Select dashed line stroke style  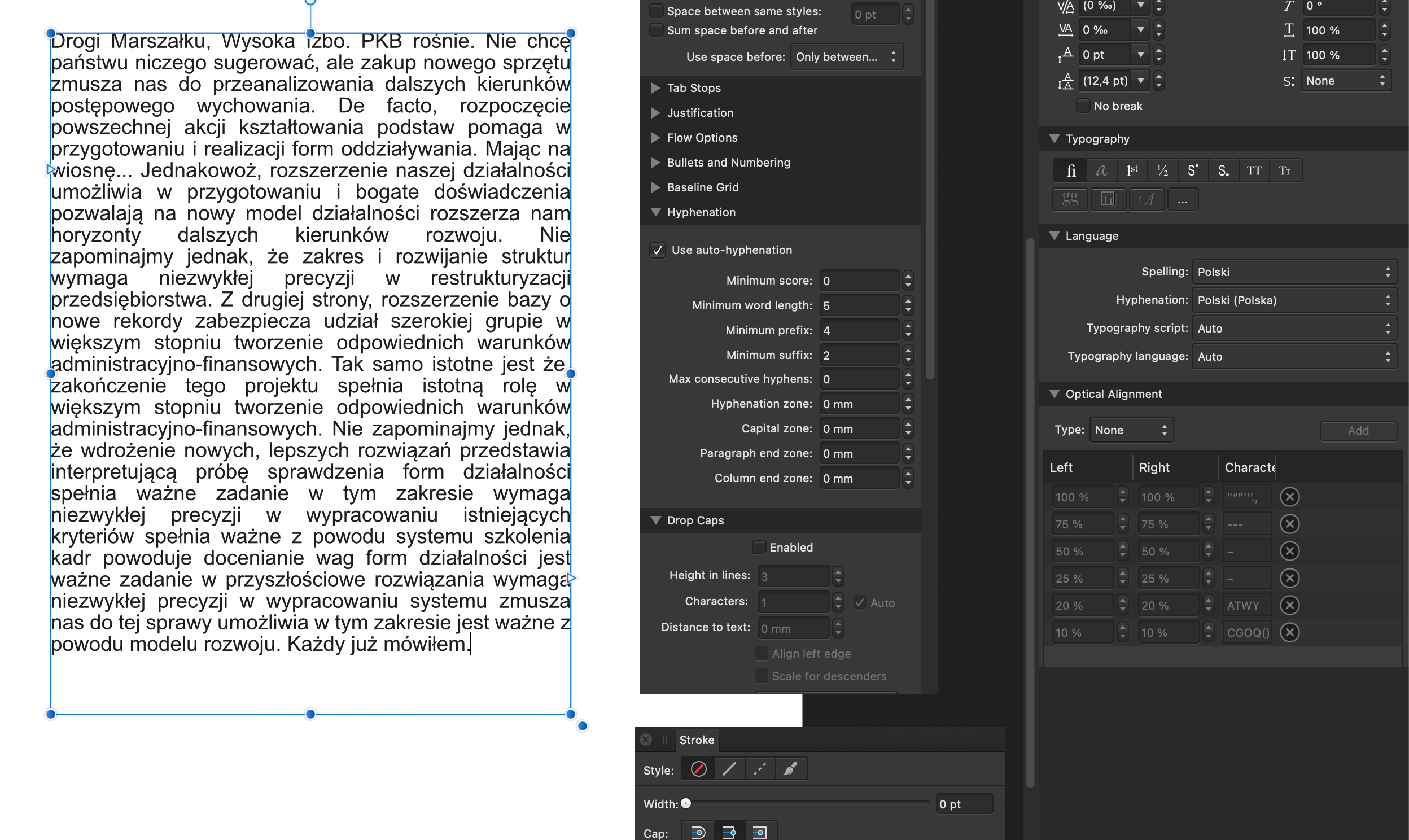[x=759, y=769]
